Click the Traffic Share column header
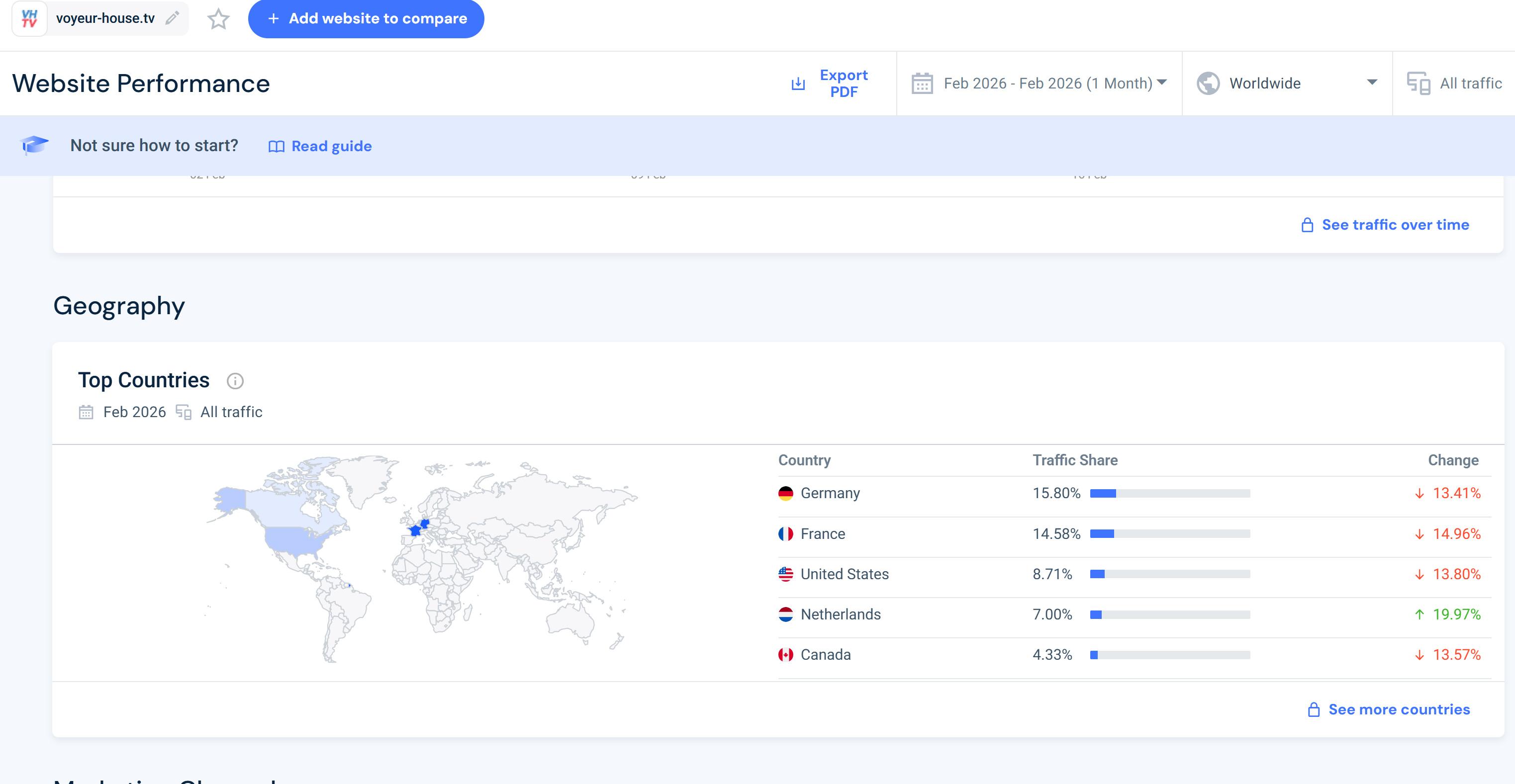The height and width of the screenshot is (784, 1515). click(1074, 460)
